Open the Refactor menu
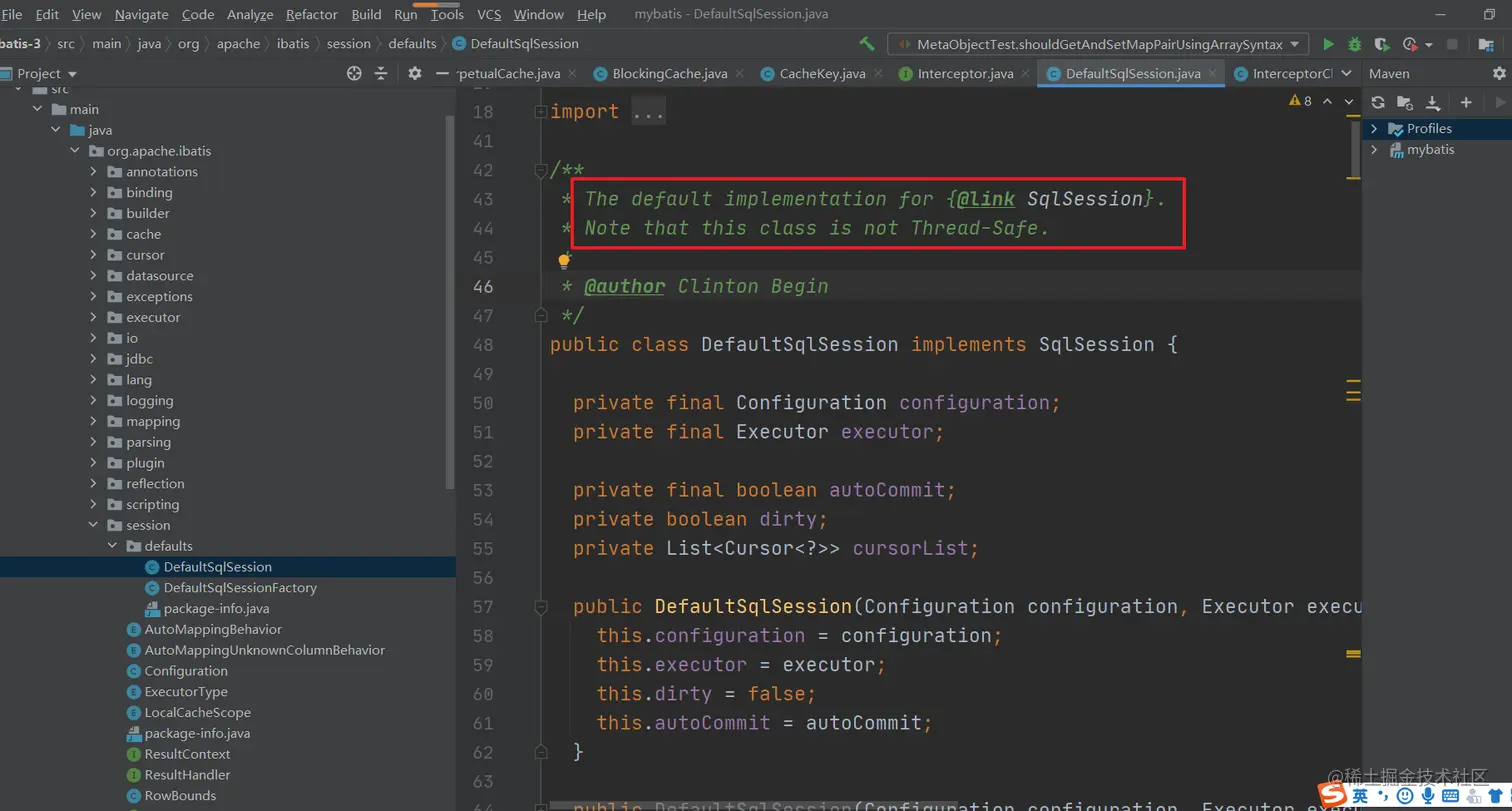 pos(312,14)
